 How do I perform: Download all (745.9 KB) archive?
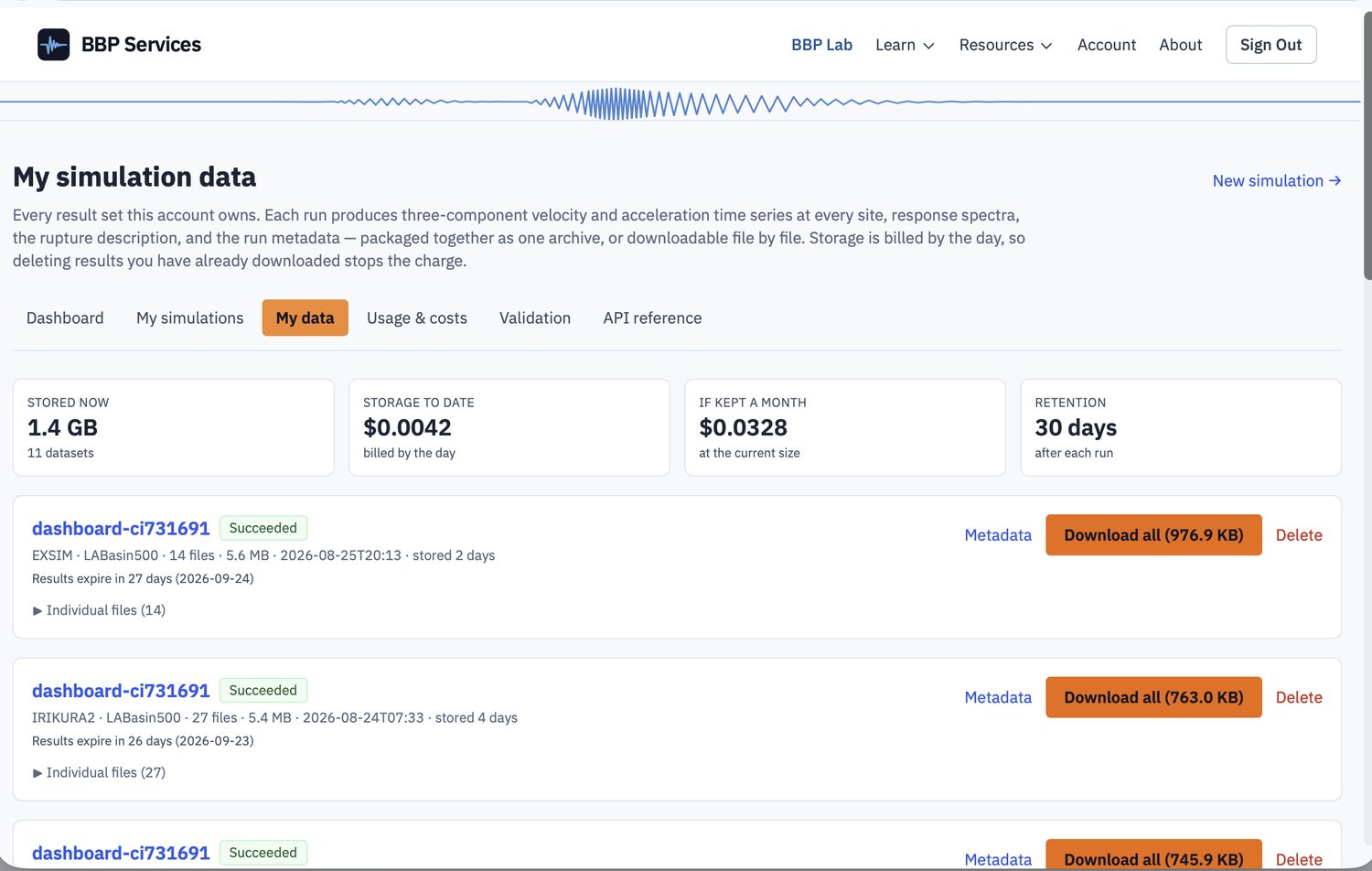pos(1153,855)
